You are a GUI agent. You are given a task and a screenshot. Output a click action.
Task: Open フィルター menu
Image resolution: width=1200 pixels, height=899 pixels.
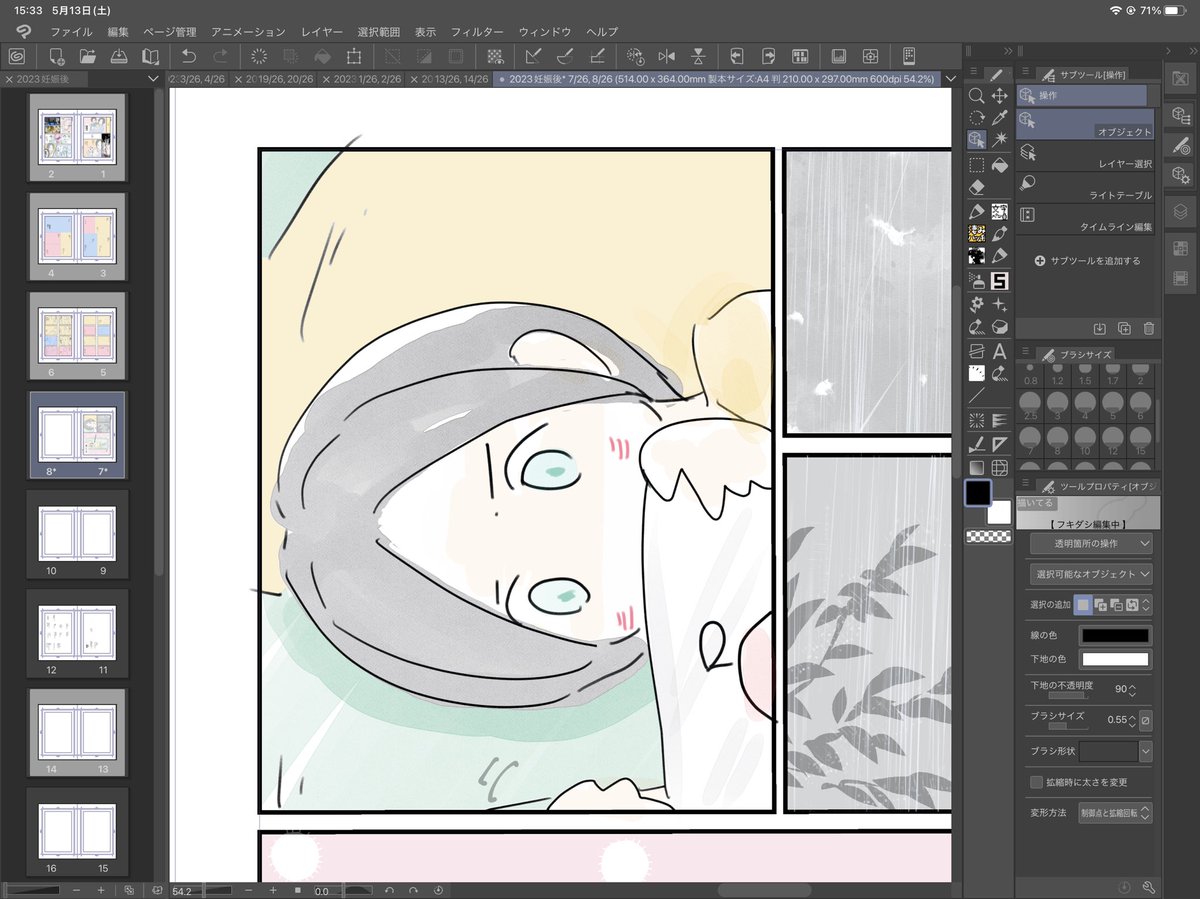click(477, 32)
